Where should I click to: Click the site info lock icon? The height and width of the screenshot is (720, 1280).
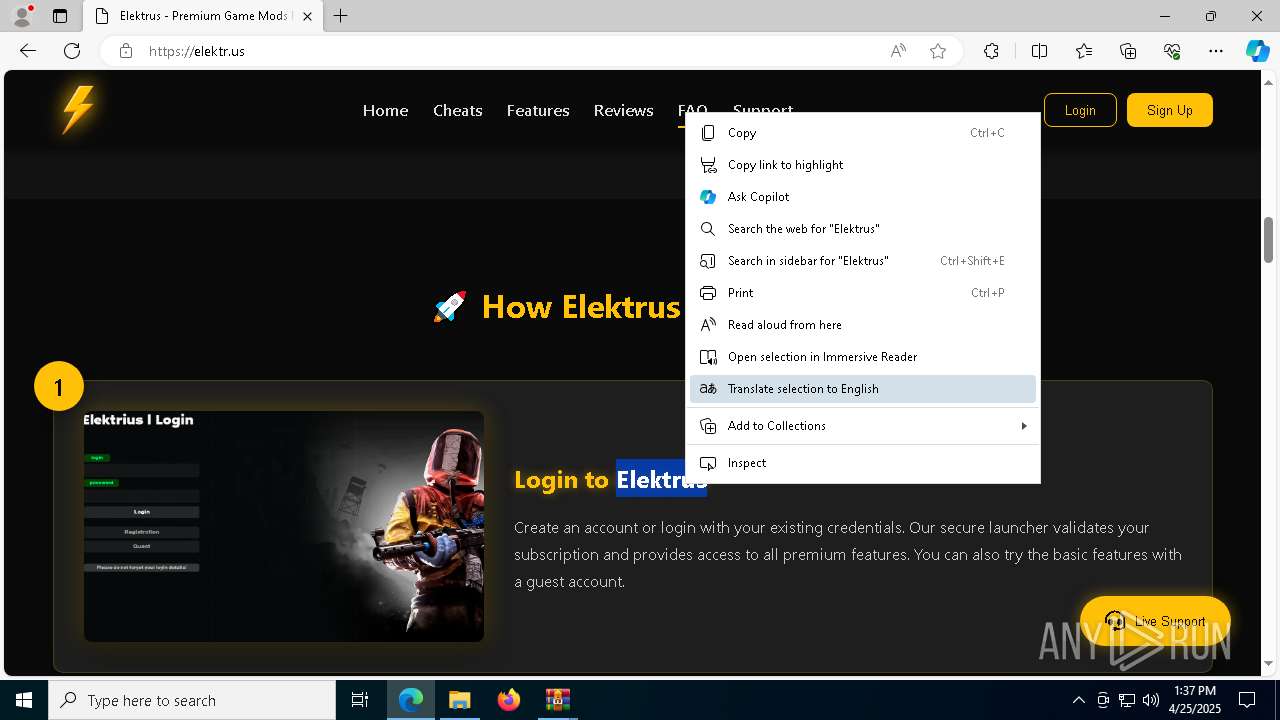tap(126, 51)
